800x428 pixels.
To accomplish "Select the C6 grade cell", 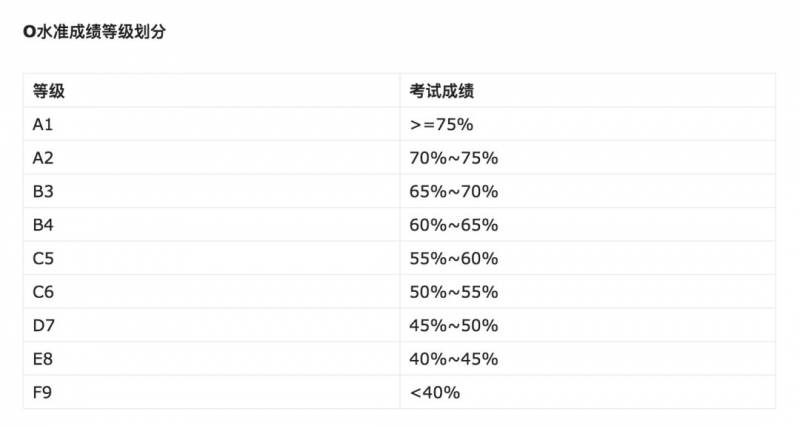I will [43, 292].
